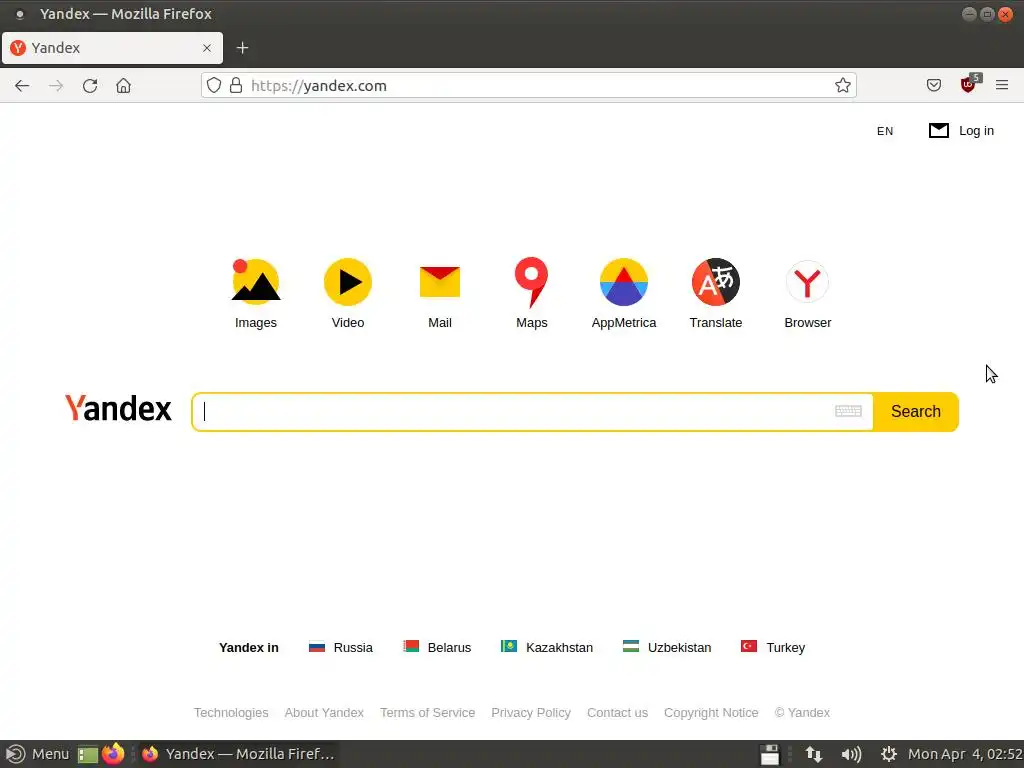Screen dimensions: 1024x768
Task: Go back to previous page
Action: (22, 86)
